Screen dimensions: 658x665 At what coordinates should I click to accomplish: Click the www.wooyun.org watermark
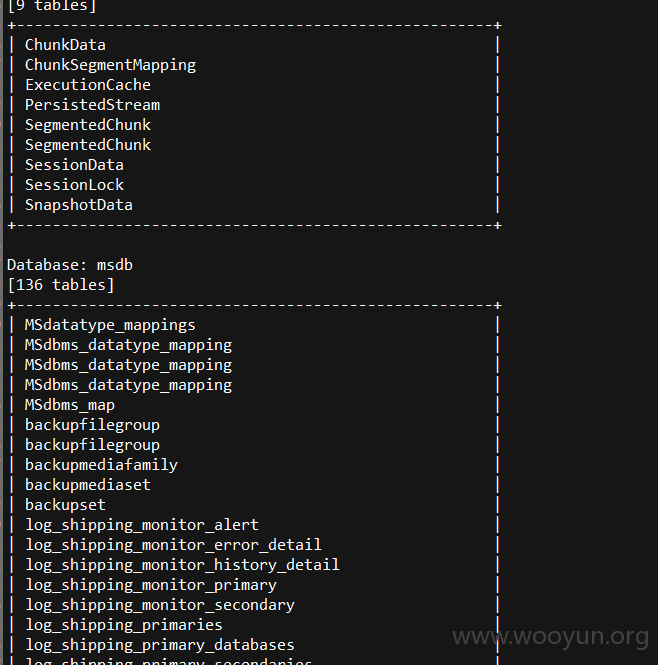(x=551, y=637)
